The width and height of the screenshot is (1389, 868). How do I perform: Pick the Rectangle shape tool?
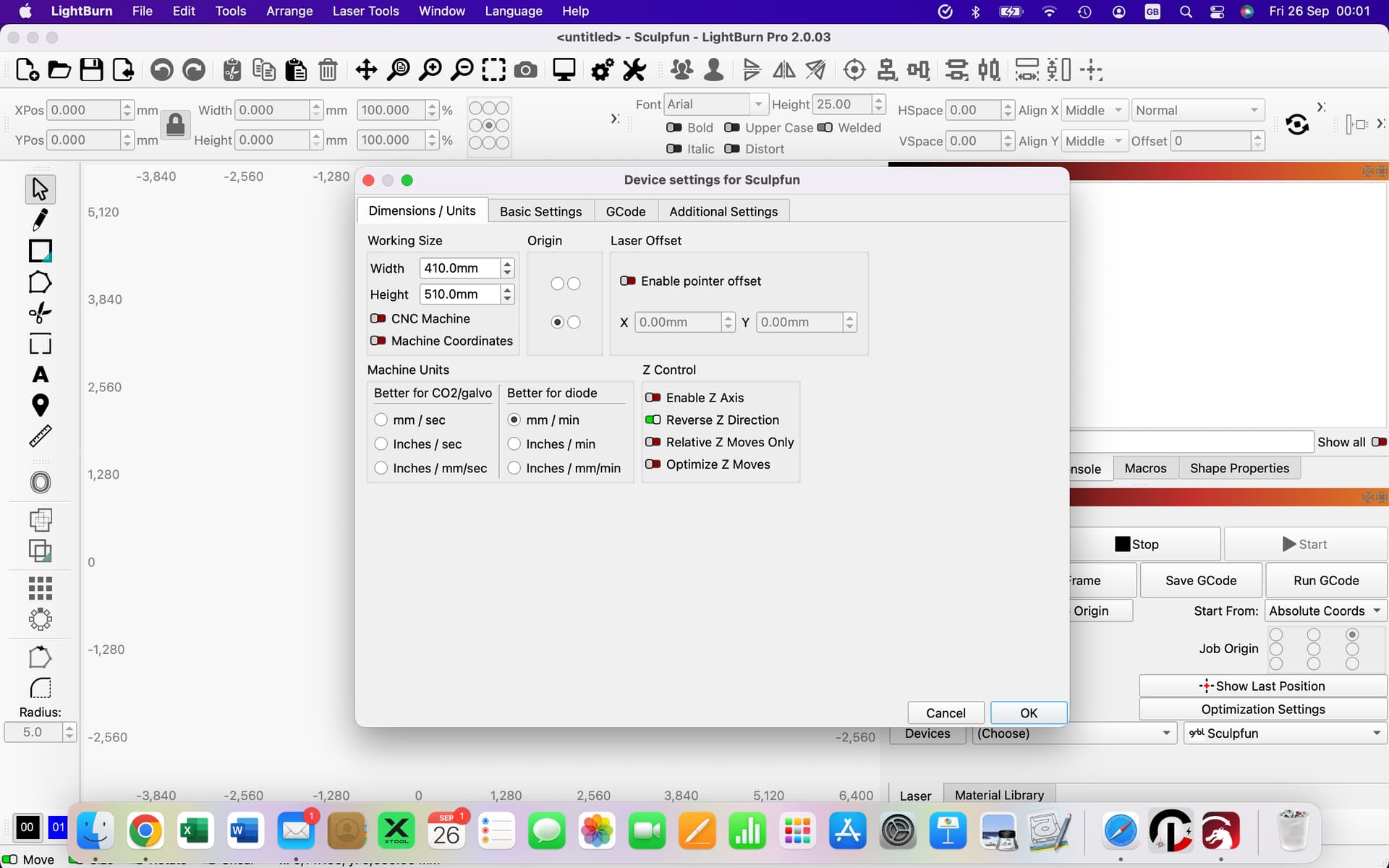tap(40, 251)
